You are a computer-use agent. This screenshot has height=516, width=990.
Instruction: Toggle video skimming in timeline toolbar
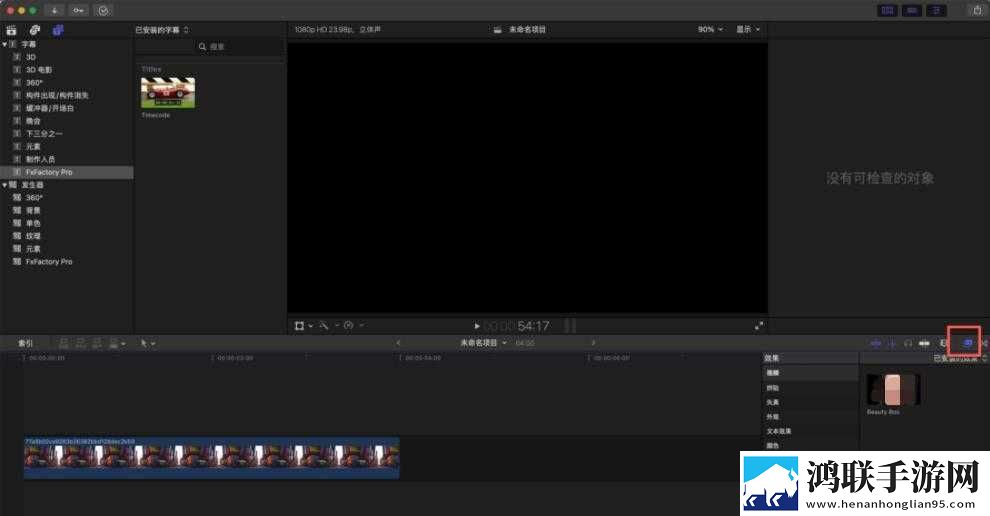click(x=876, y=343)
